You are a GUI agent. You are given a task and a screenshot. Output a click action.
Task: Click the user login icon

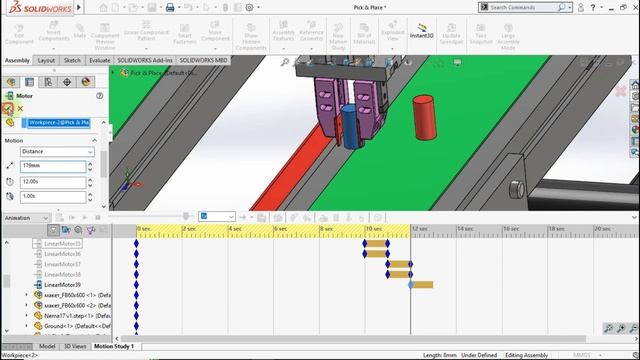click(x=581, y=7)
